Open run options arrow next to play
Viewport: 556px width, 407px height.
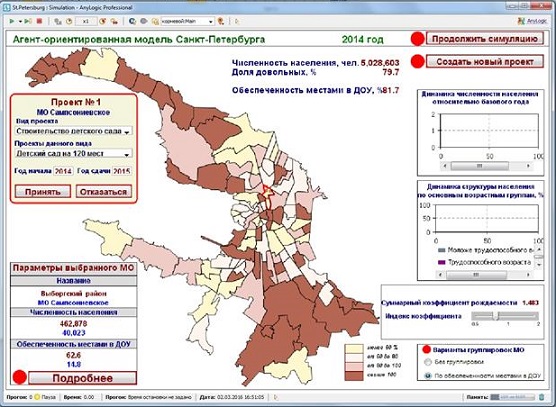(20, 22)
